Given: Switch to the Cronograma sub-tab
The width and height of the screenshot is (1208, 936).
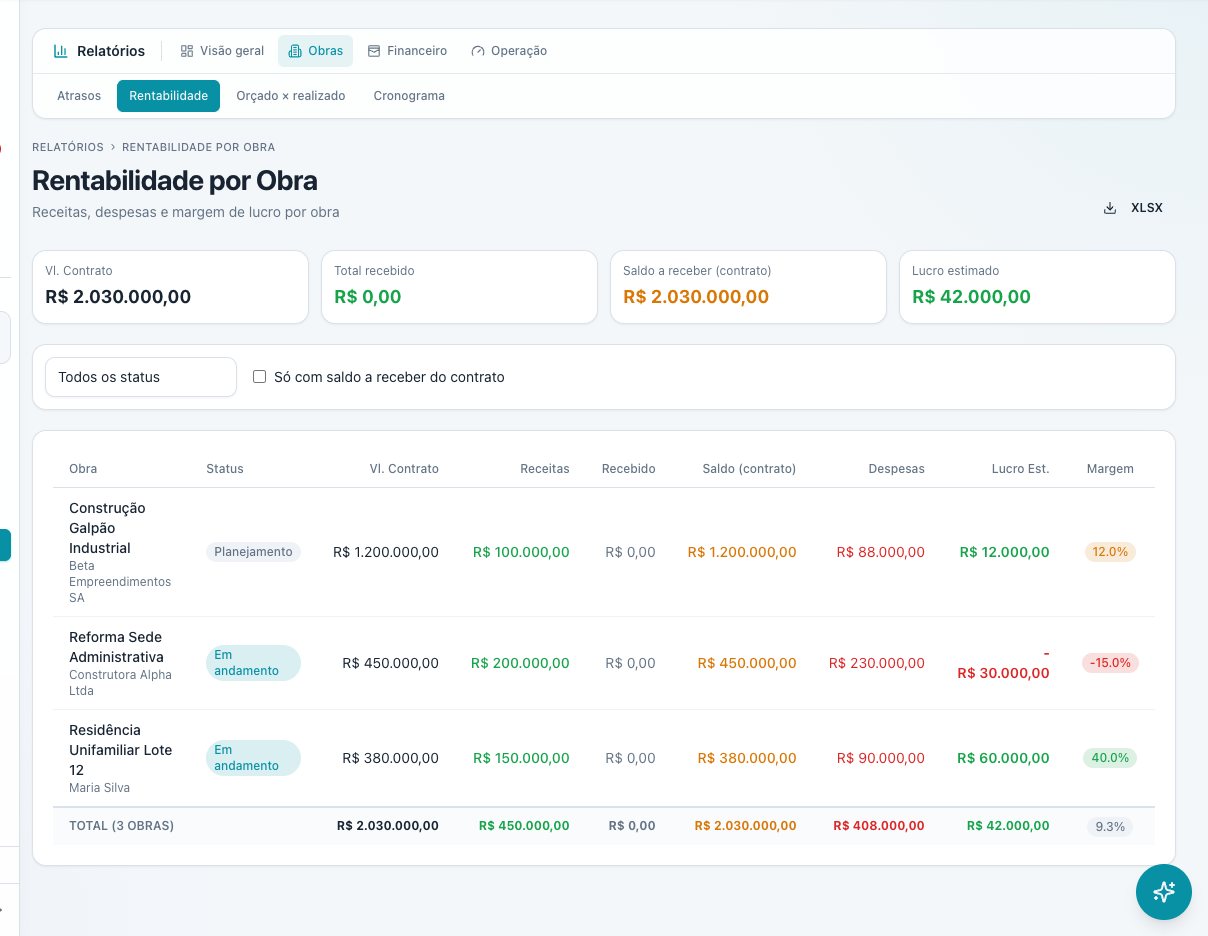Looking at the screenshot, I should pos(409,96).
